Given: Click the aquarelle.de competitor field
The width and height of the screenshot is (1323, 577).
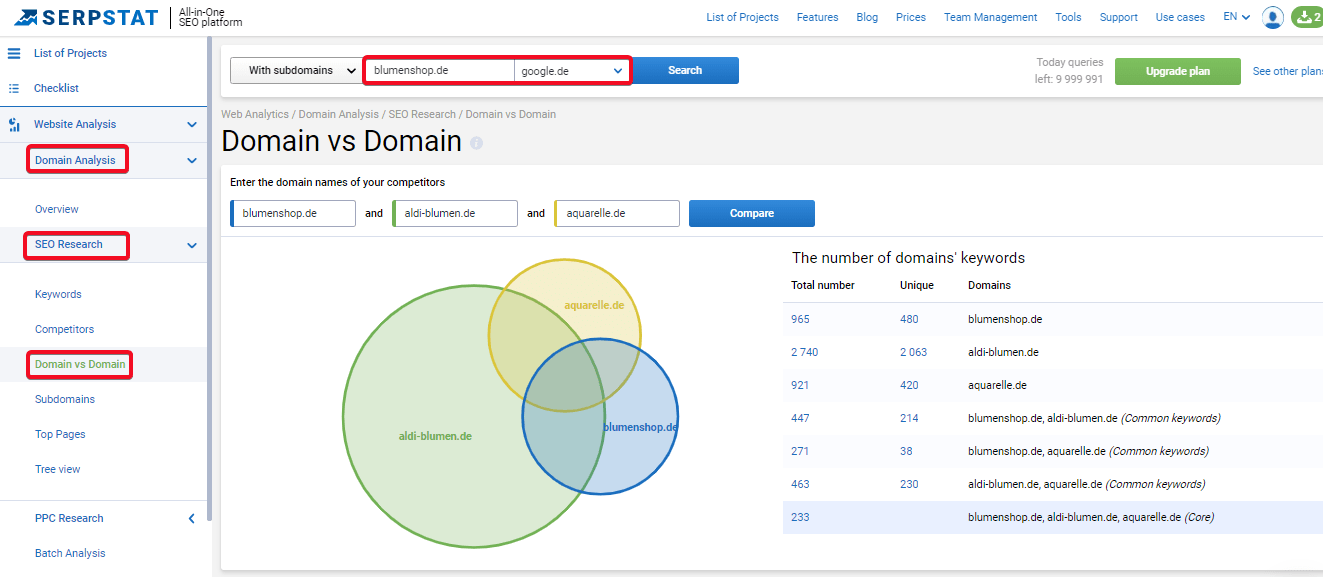Looking at the screenshot, I should coord(617,214).
